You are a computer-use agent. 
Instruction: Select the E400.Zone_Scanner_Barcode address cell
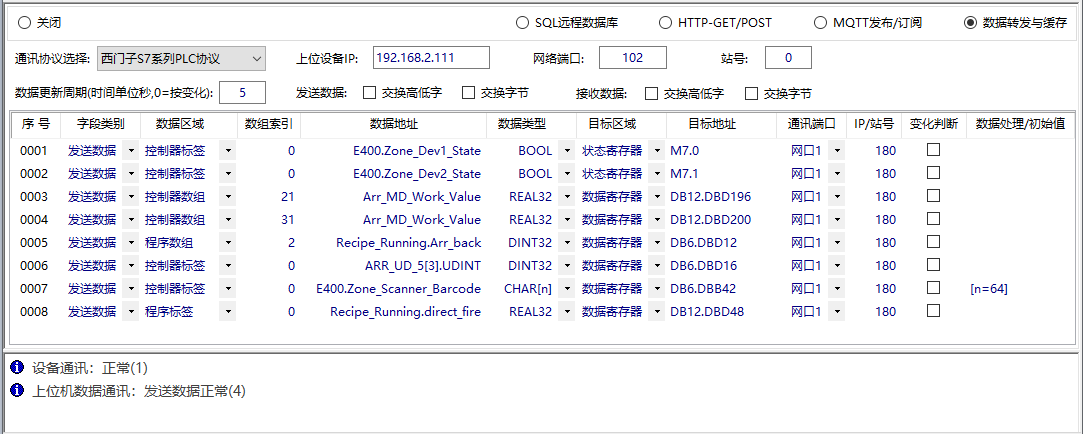[398, 289]
